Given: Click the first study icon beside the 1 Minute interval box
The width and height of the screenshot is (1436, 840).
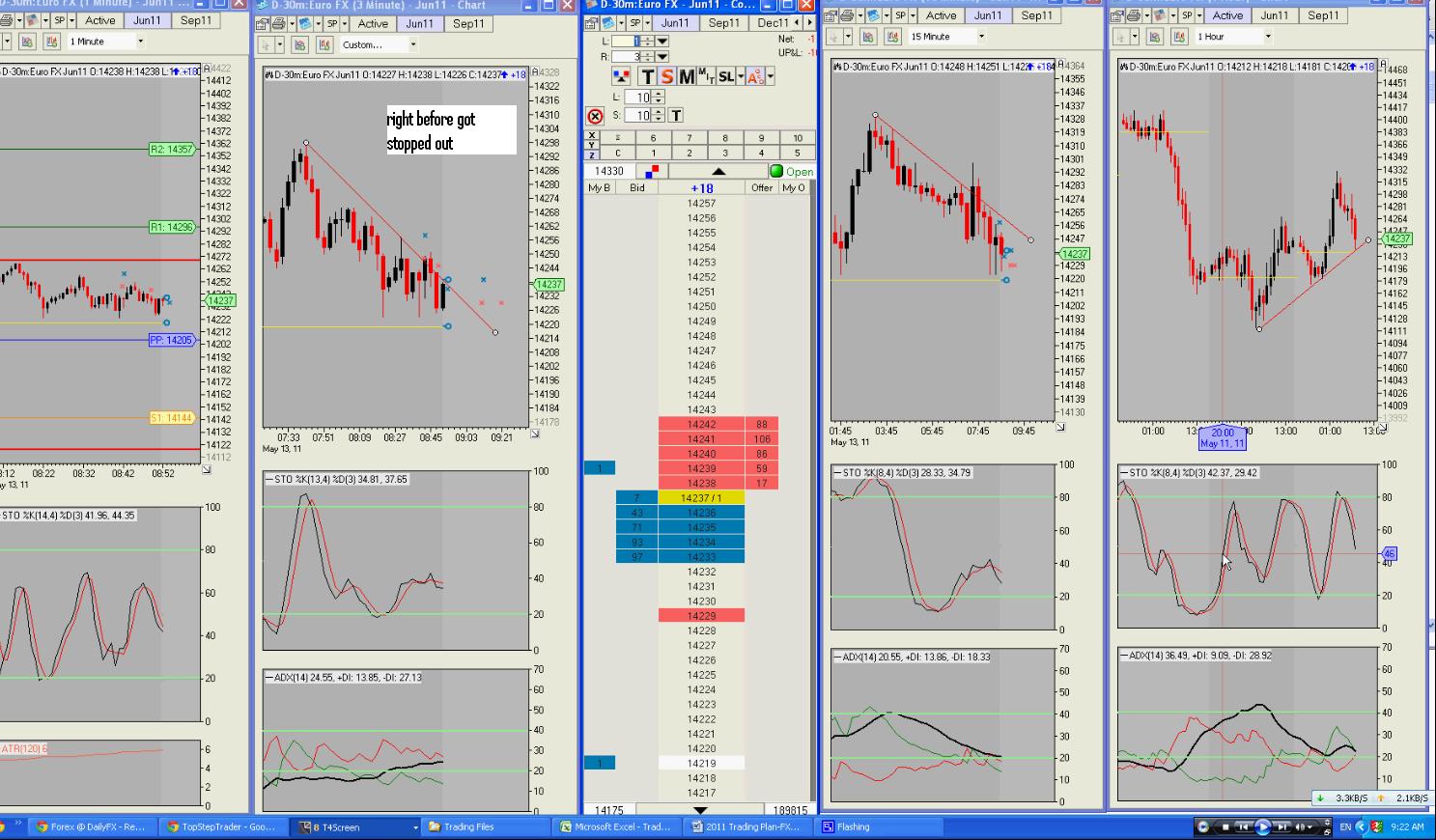Looking at the screenshot, I should coord(27,42).
